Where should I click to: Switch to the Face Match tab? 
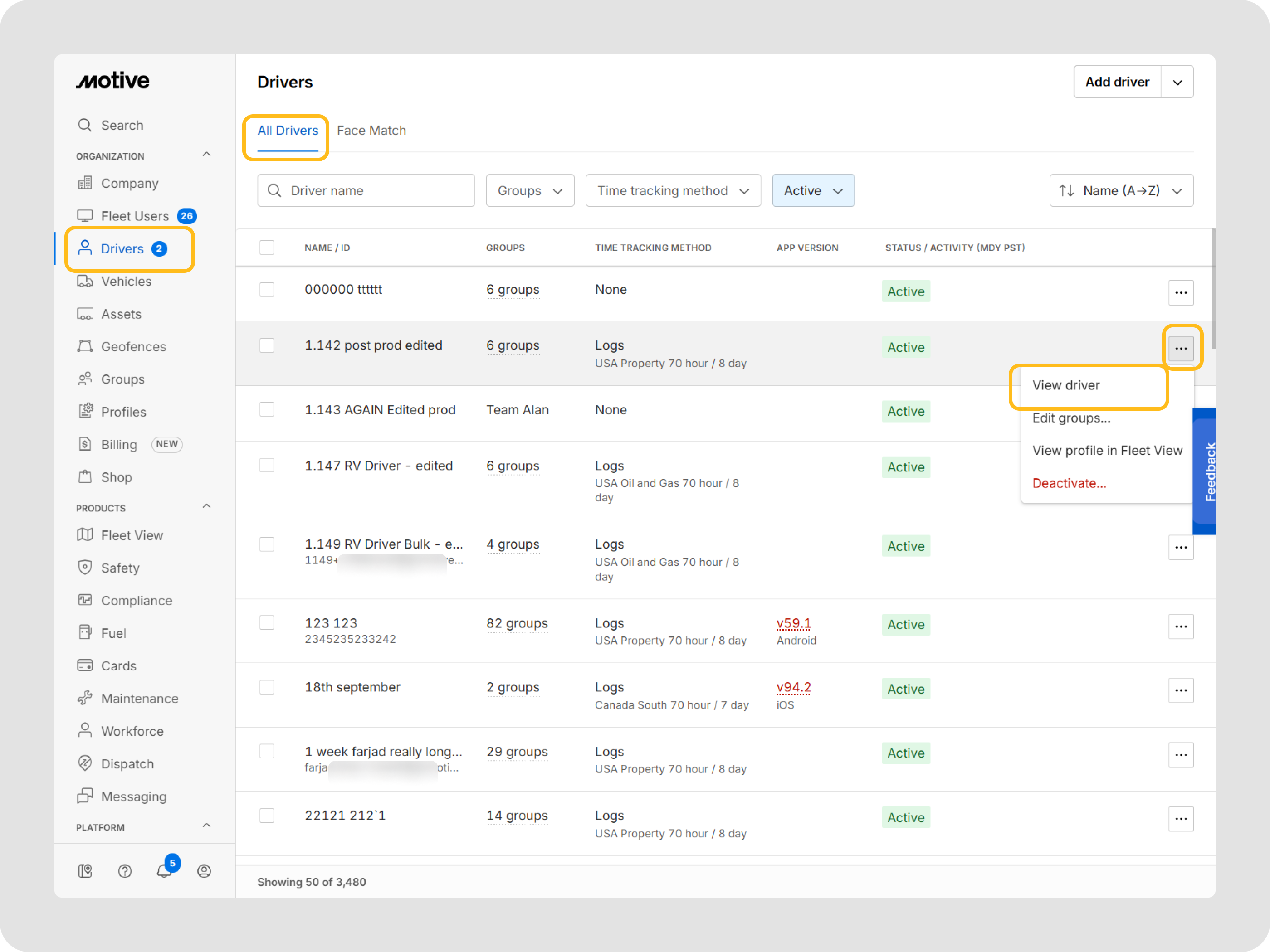(371, 131)
